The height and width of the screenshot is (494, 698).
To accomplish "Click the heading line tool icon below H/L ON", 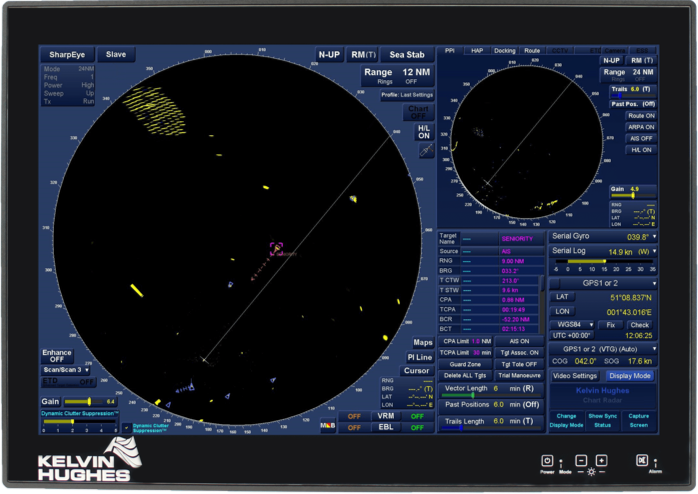I will coord(425,149).
